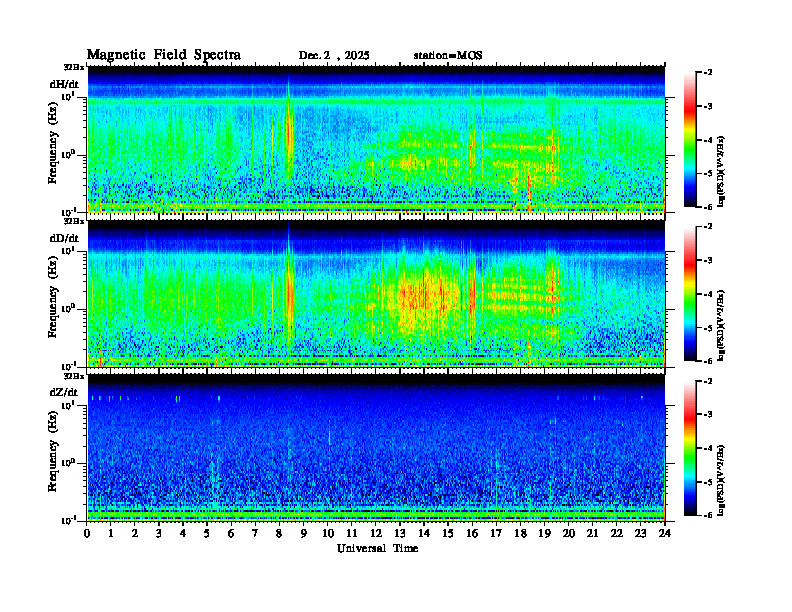Click the 10^1 frequency tick of the dZ/dt panel
Viewport: 792px width, 612px height.
point(68,405)
